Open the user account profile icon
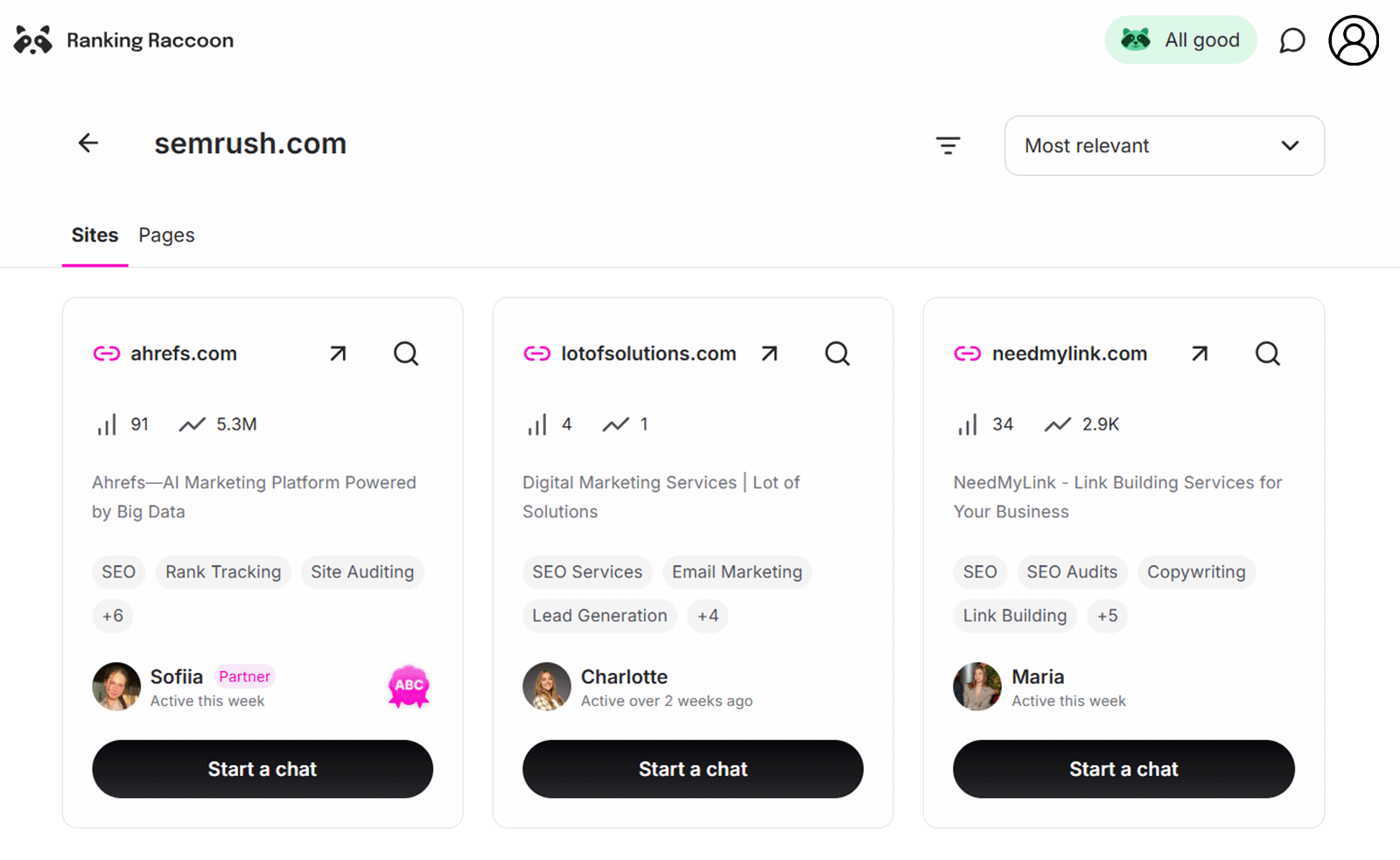The width and height of the screenshot is (1400, 860). coord(1353,39)
